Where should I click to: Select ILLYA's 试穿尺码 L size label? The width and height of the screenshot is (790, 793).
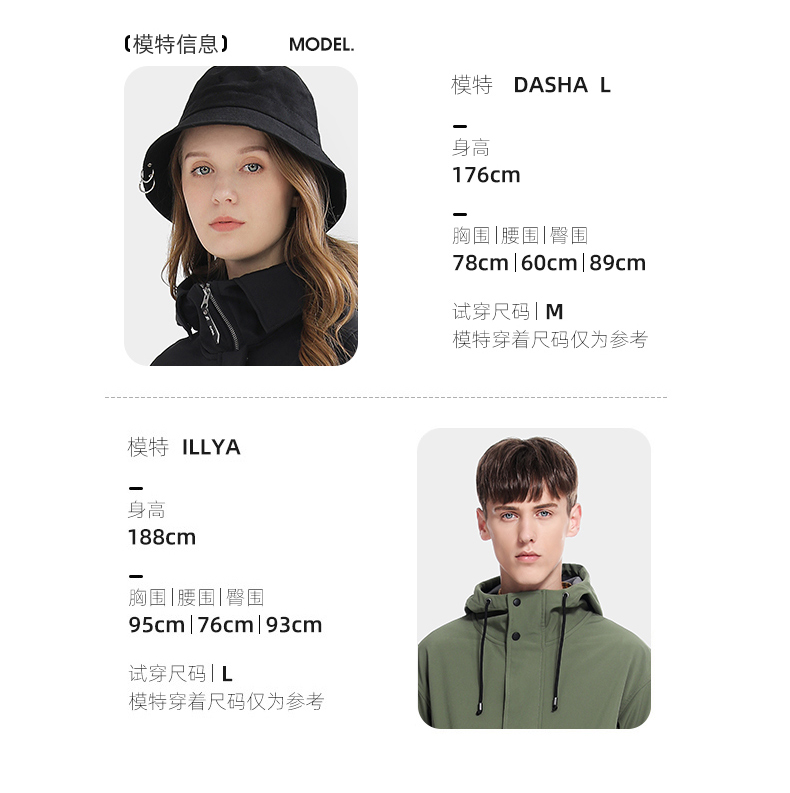pos(181,674)
